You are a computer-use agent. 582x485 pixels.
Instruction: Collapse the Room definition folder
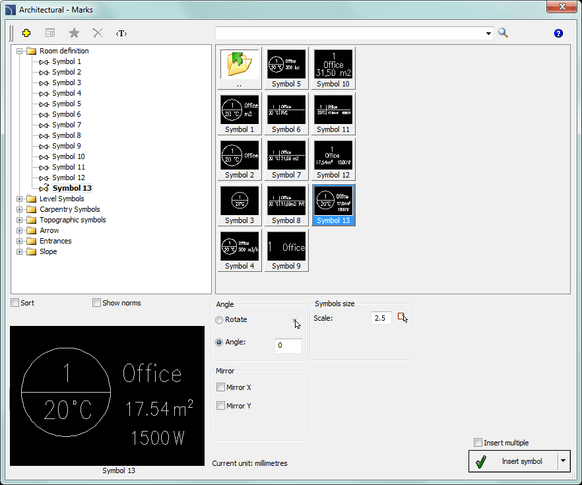tap(19, 51)
